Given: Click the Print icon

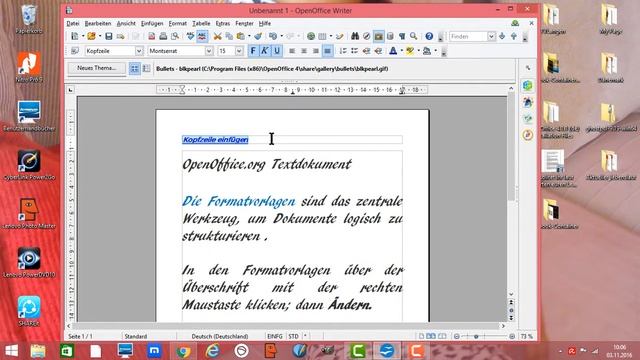Looking at the screenshot, I should tap(163, 37).
